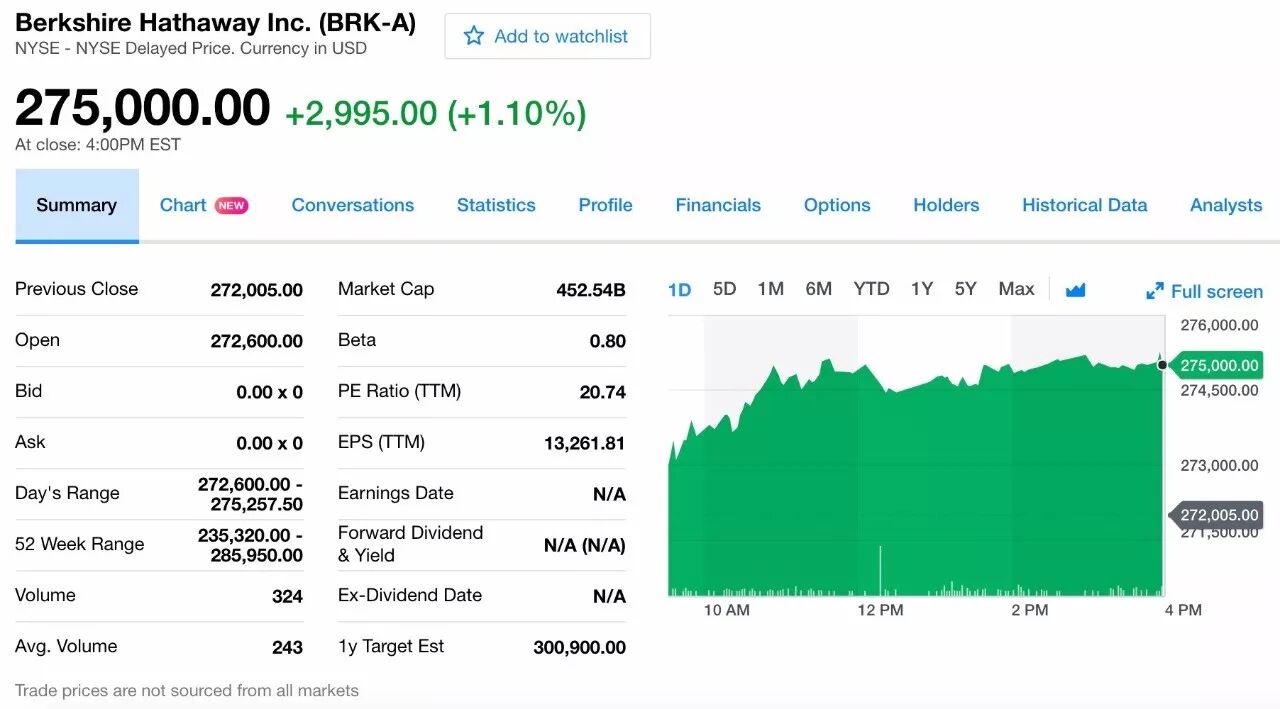Screen dimensions: 1280x709
Task: Switch chart range to 1M
Action: (770, 289)
